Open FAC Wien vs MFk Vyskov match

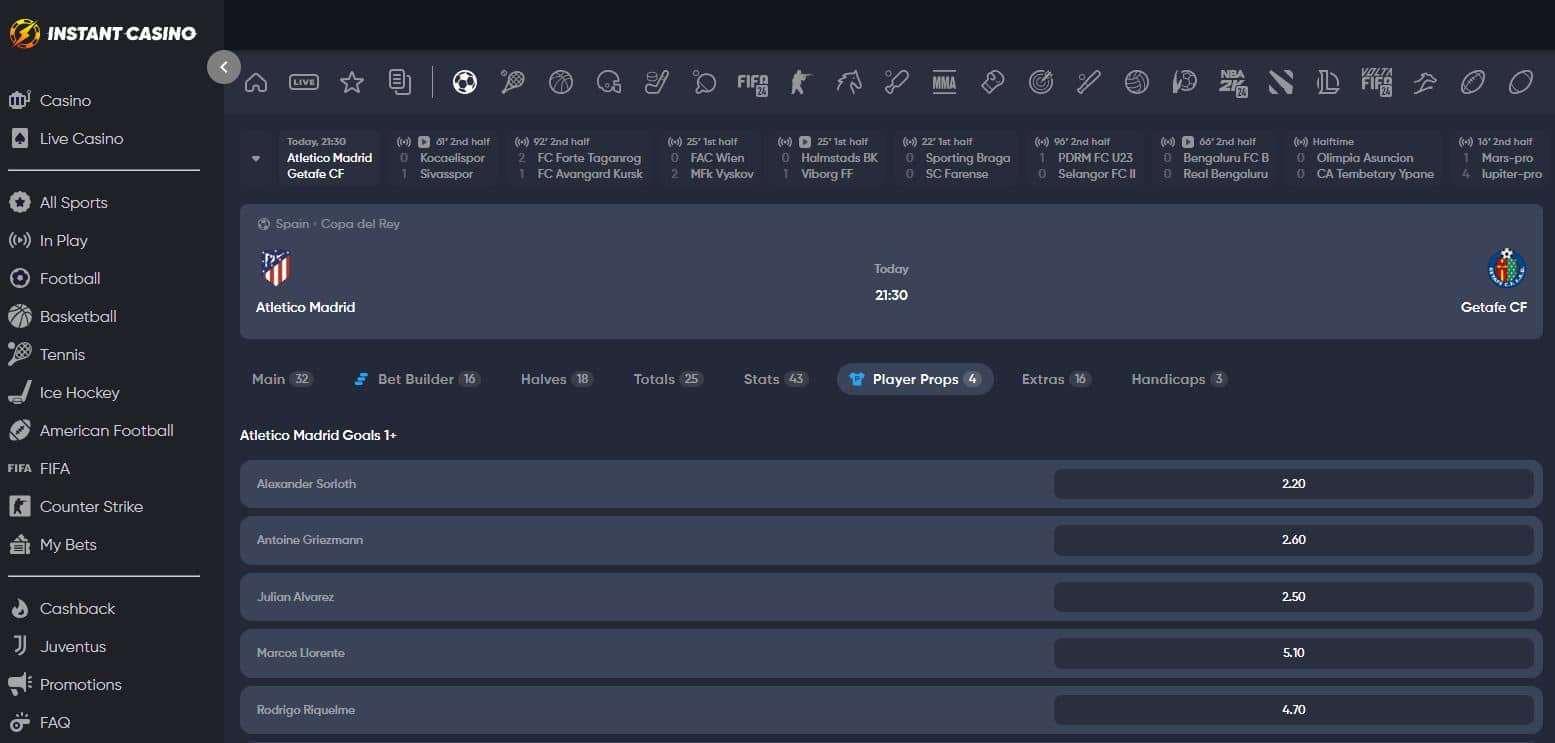point(712,158)
